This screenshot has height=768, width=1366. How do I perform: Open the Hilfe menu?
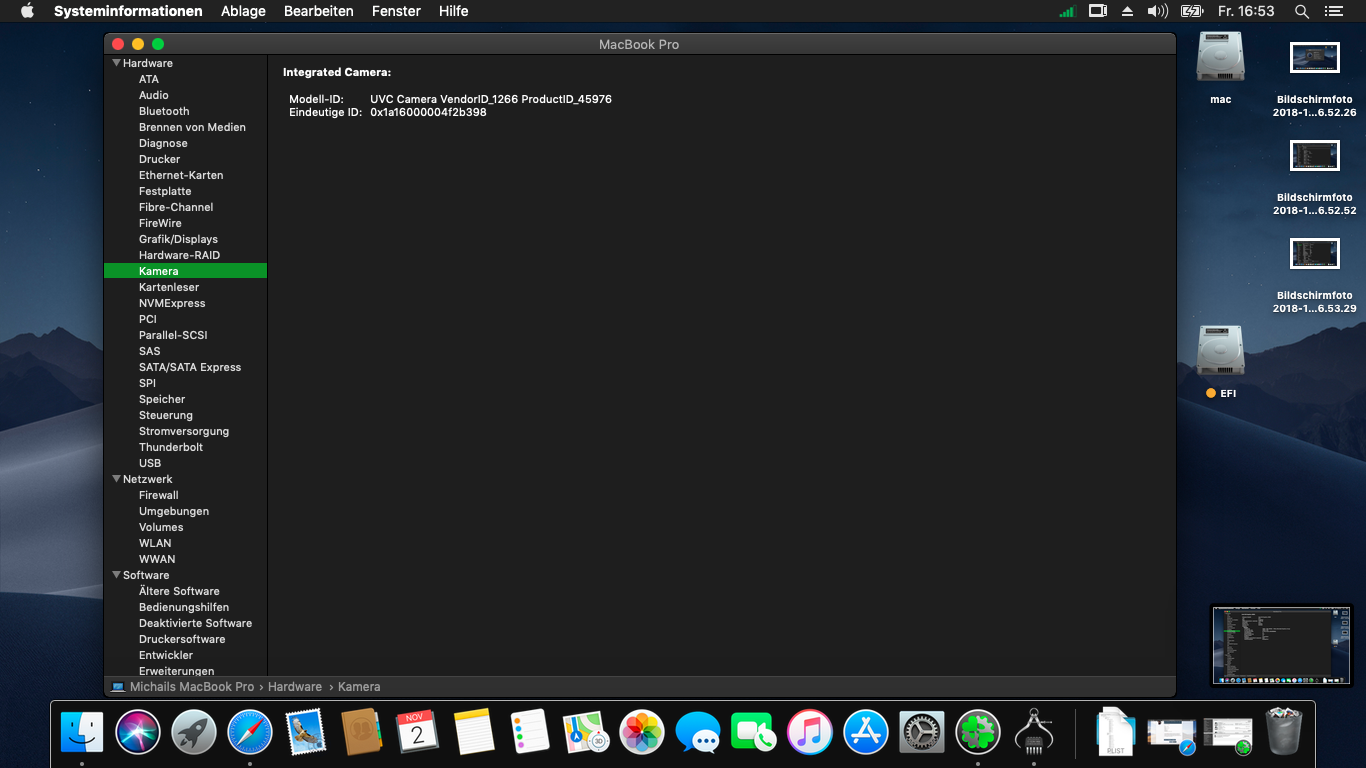(x=453, y=11)
